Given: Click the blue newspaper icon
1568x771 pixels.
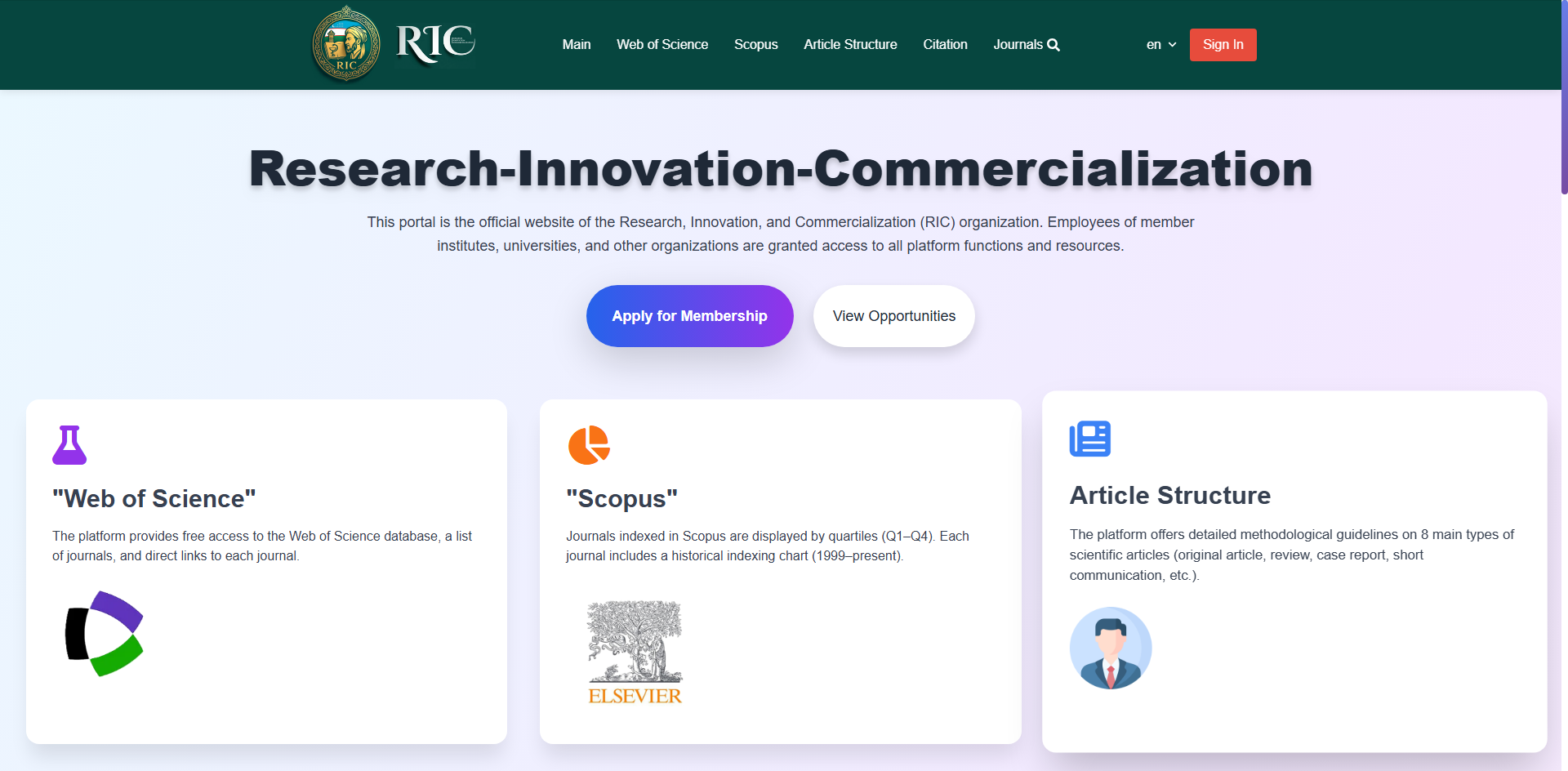Looking at the screenshot, I should click(x=1089, y=439).
